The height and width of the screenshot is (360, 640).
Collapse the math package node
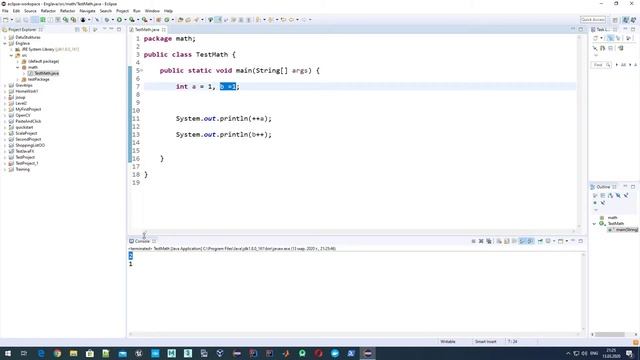pos(18,67)
